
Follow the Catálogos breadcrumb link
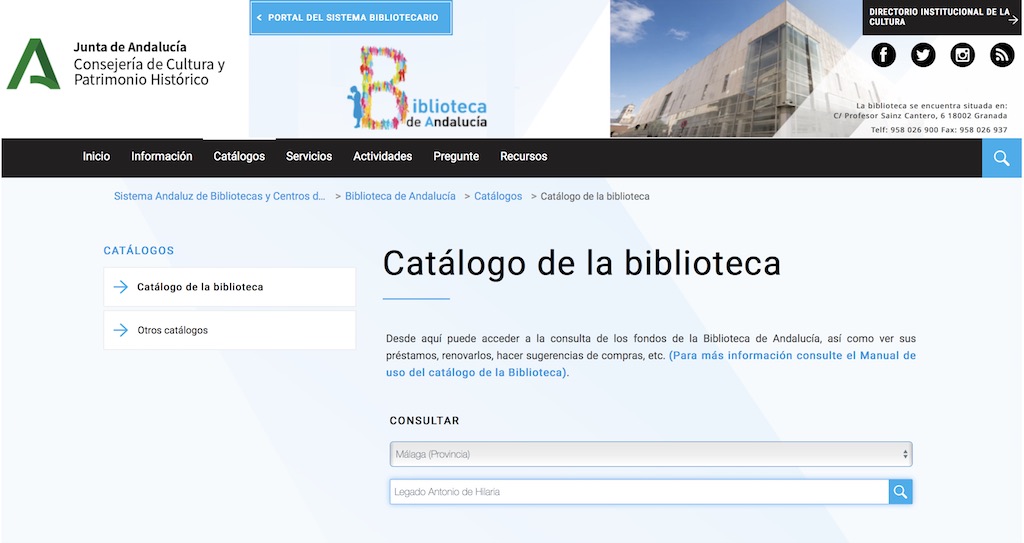click(498, 196)
